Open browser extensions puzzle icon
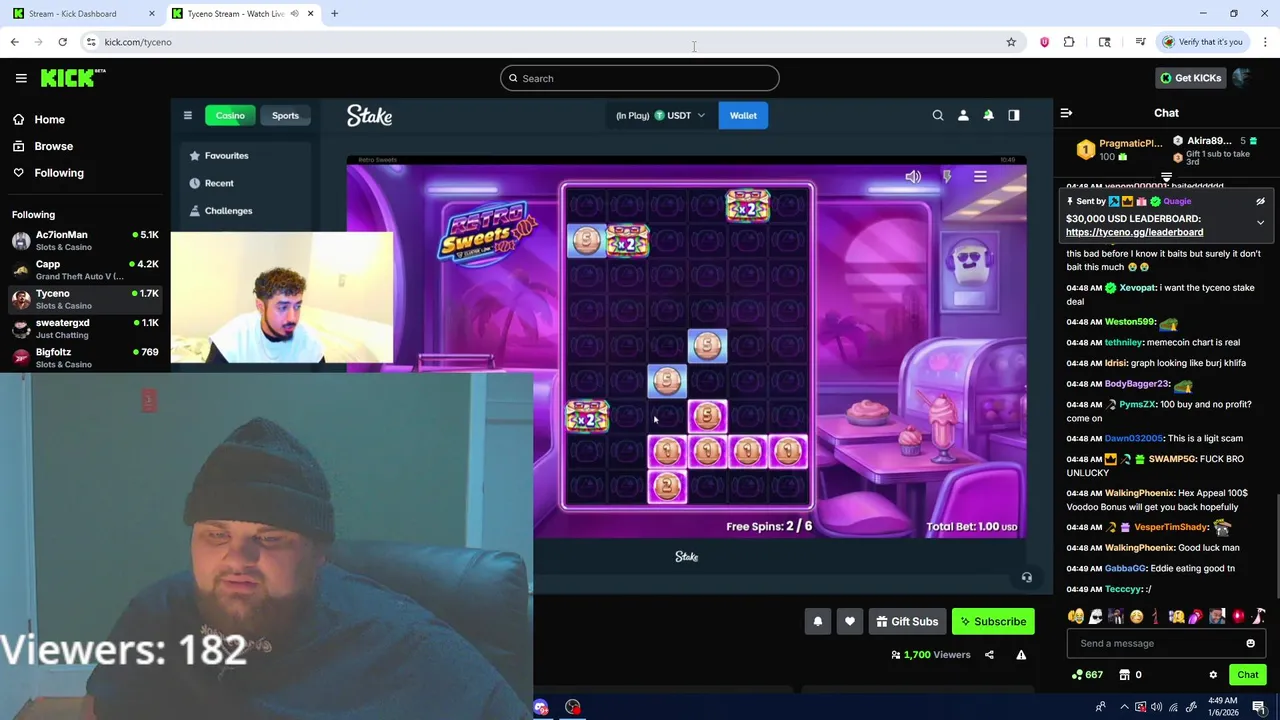This screenshot has height=720, width=1280. (x=1069, y=42)
